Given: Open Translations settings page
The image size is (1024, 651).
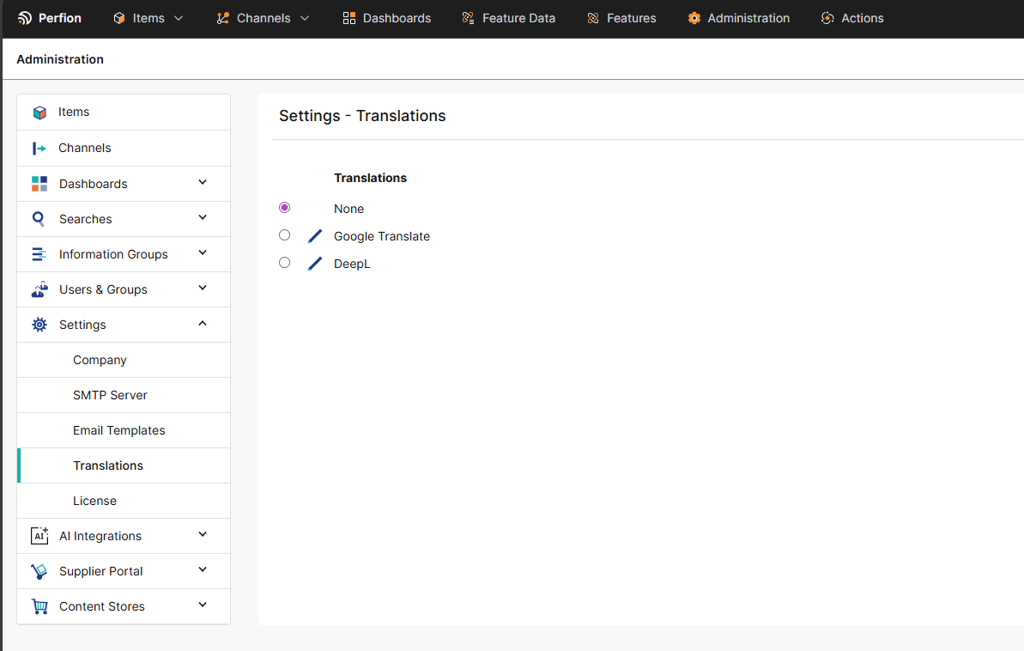Looking at the screenshot, I should point(123,466).
